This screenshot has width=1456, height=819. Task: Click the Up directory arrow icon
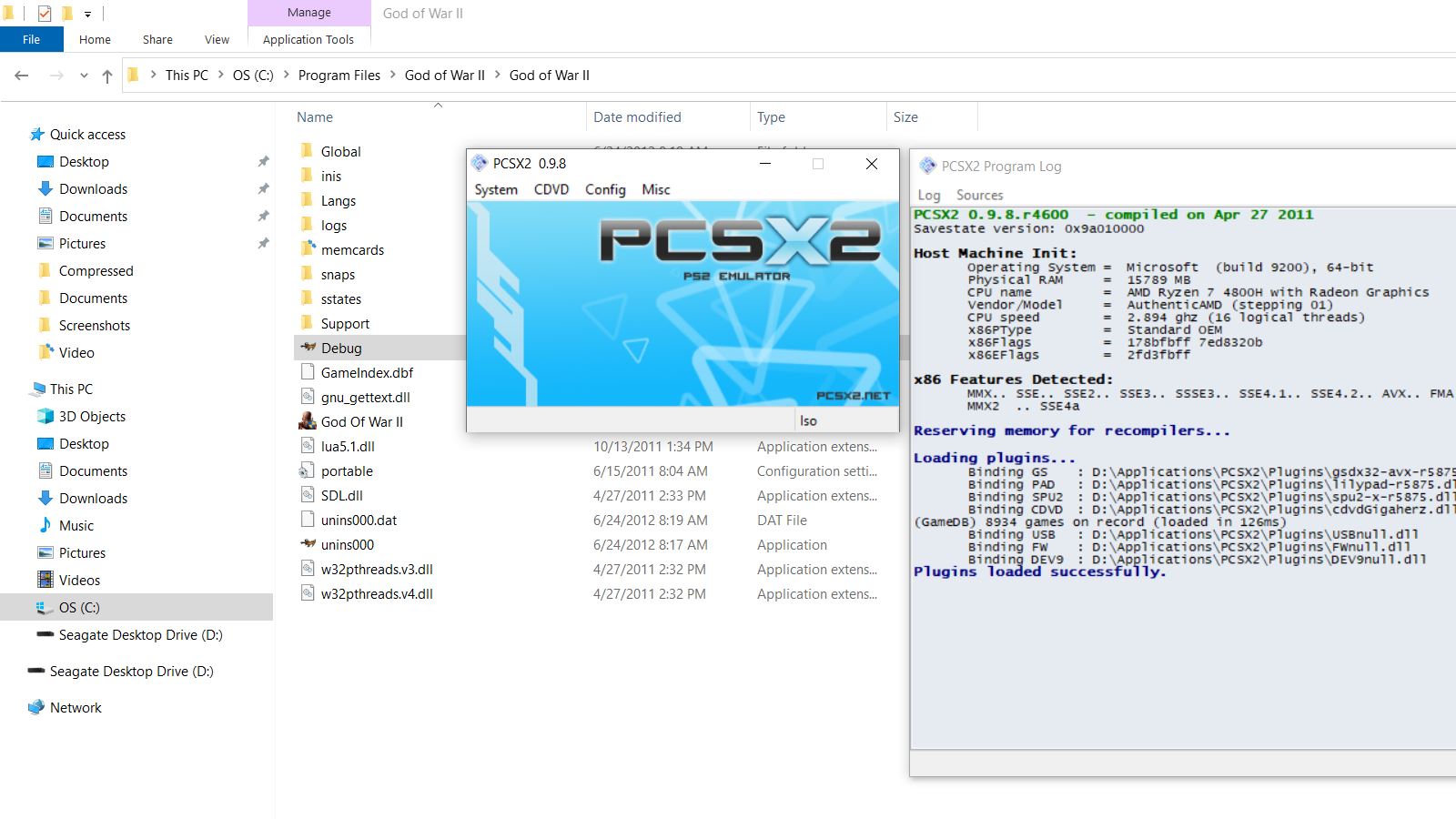(107, 76)
